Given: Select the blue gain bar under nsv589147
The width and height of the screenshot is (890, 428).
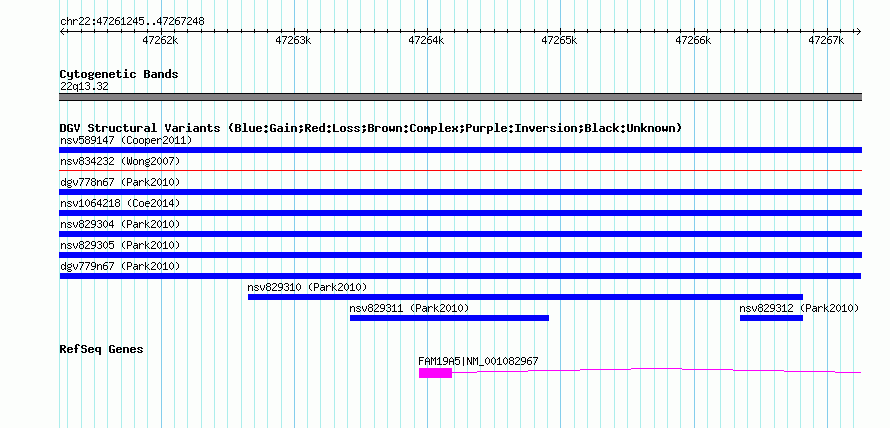Looking at the screenshot, I should (x=460, y=150).
